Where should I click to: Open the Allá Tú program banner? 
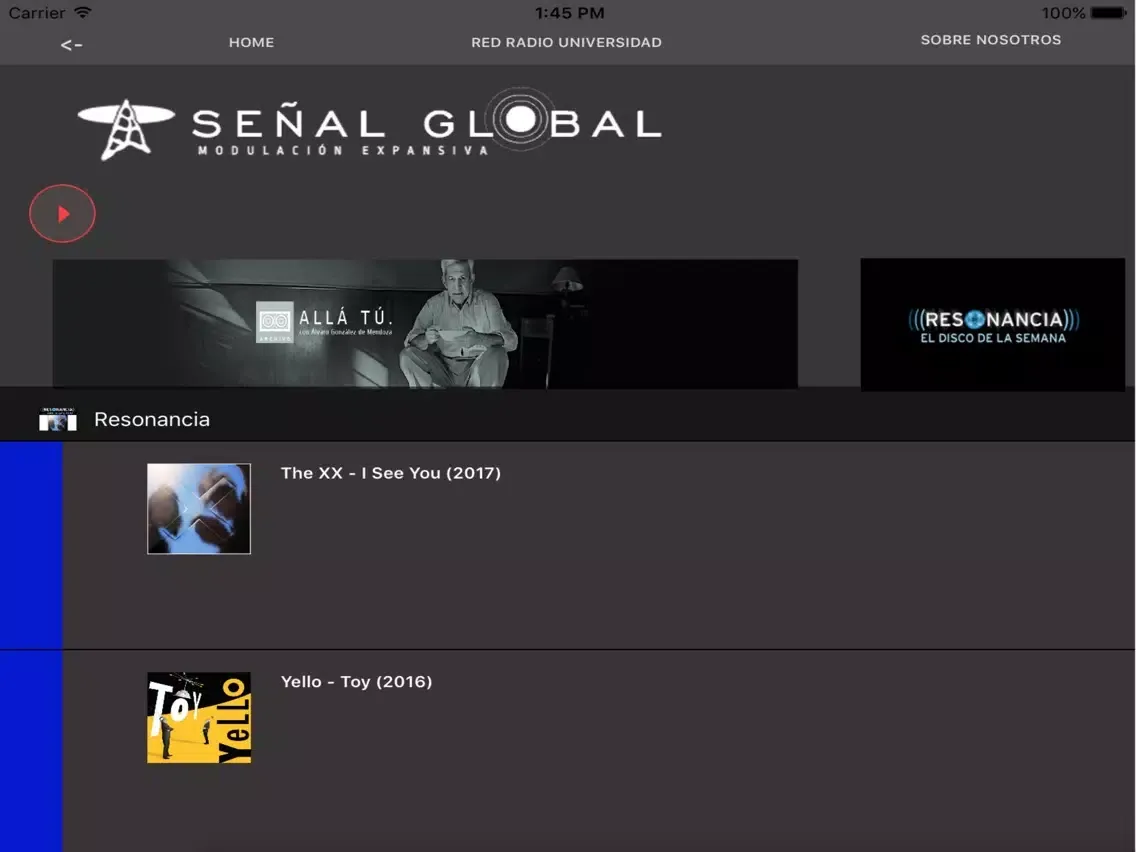tap(425, 324)
